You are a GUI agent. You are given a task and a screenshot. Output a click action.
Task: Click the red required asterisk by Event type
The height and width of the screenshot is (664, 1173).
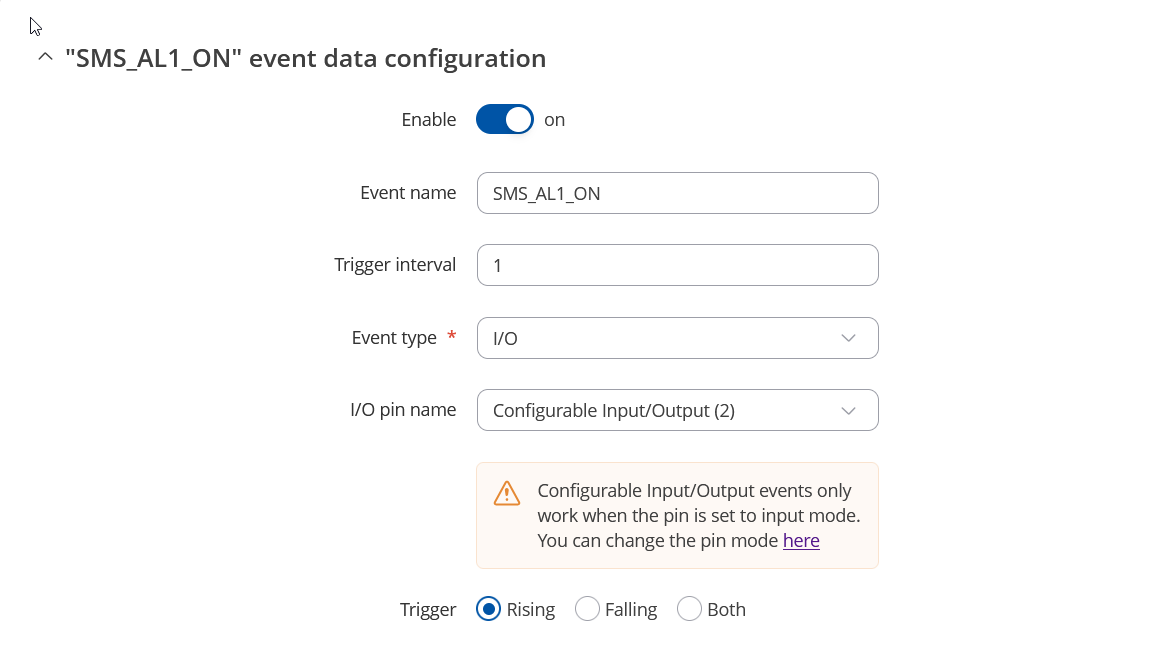pos(451,336)
